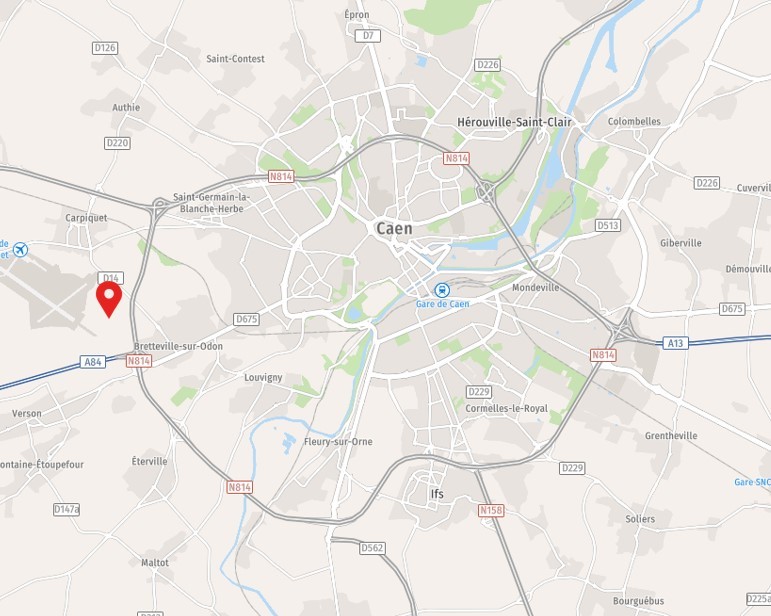Click the D147a road badge

(x=66, y=509)
